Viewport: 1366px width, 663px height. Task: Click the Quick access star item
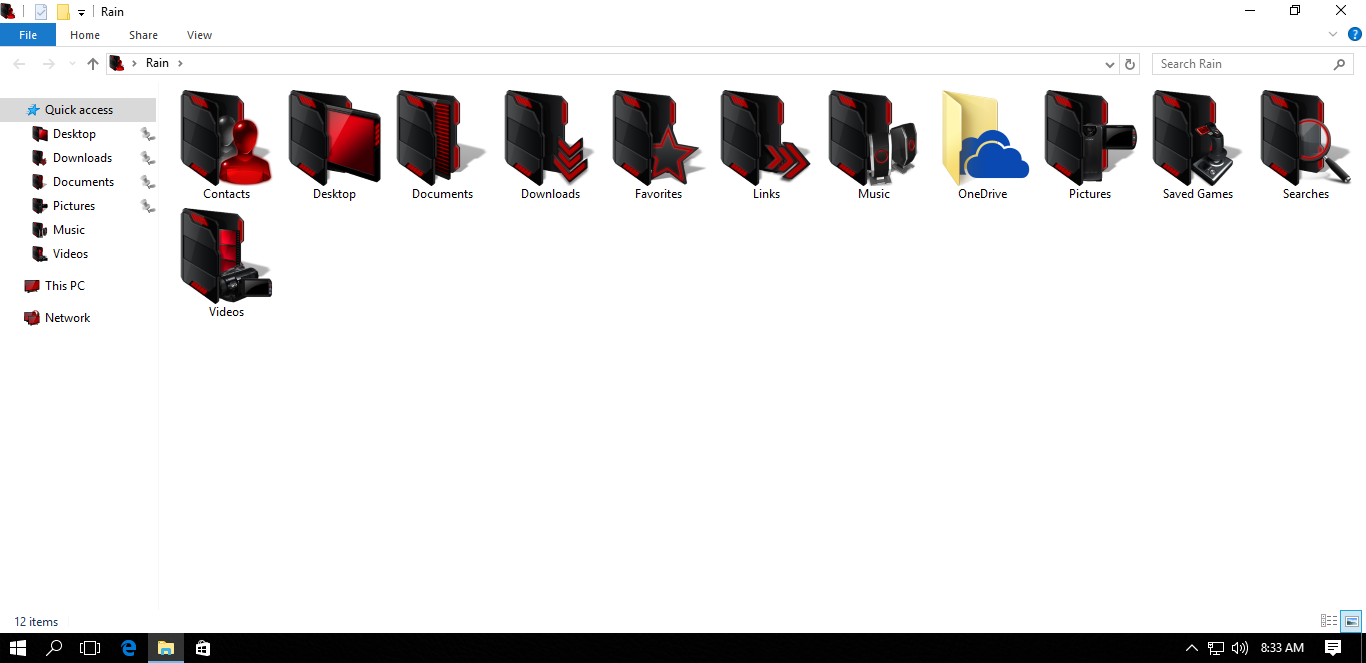click(x=78, y=110)
